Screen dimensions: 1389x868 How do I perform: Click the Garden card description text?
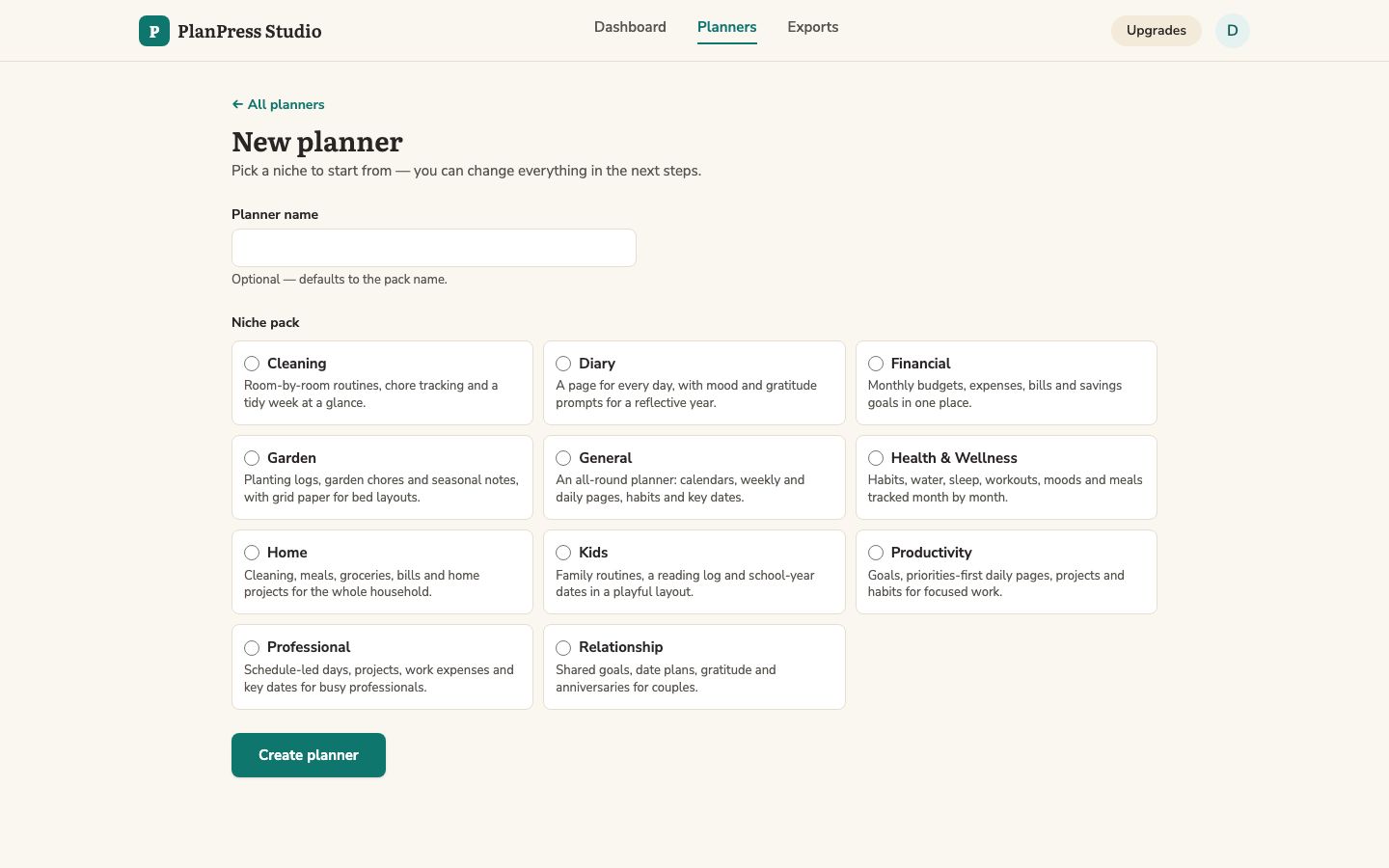point(381,488)
